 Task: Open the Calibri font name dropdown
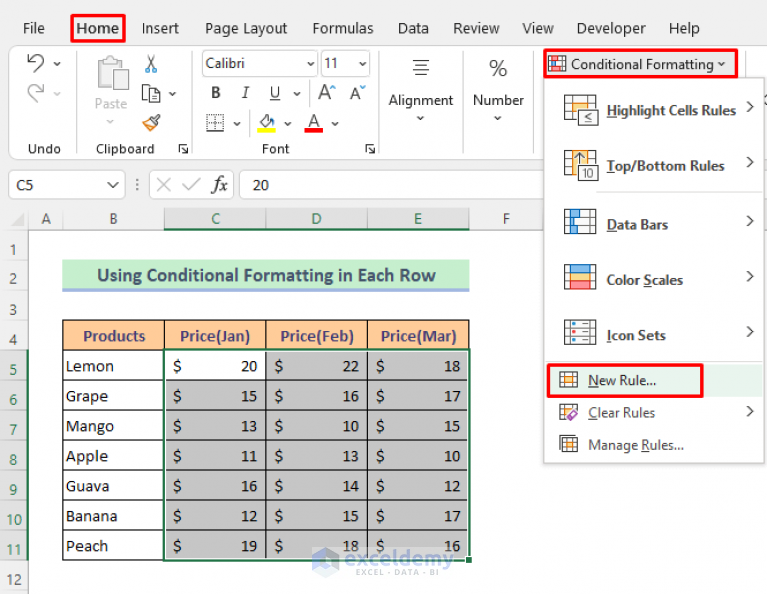point(310,64)
